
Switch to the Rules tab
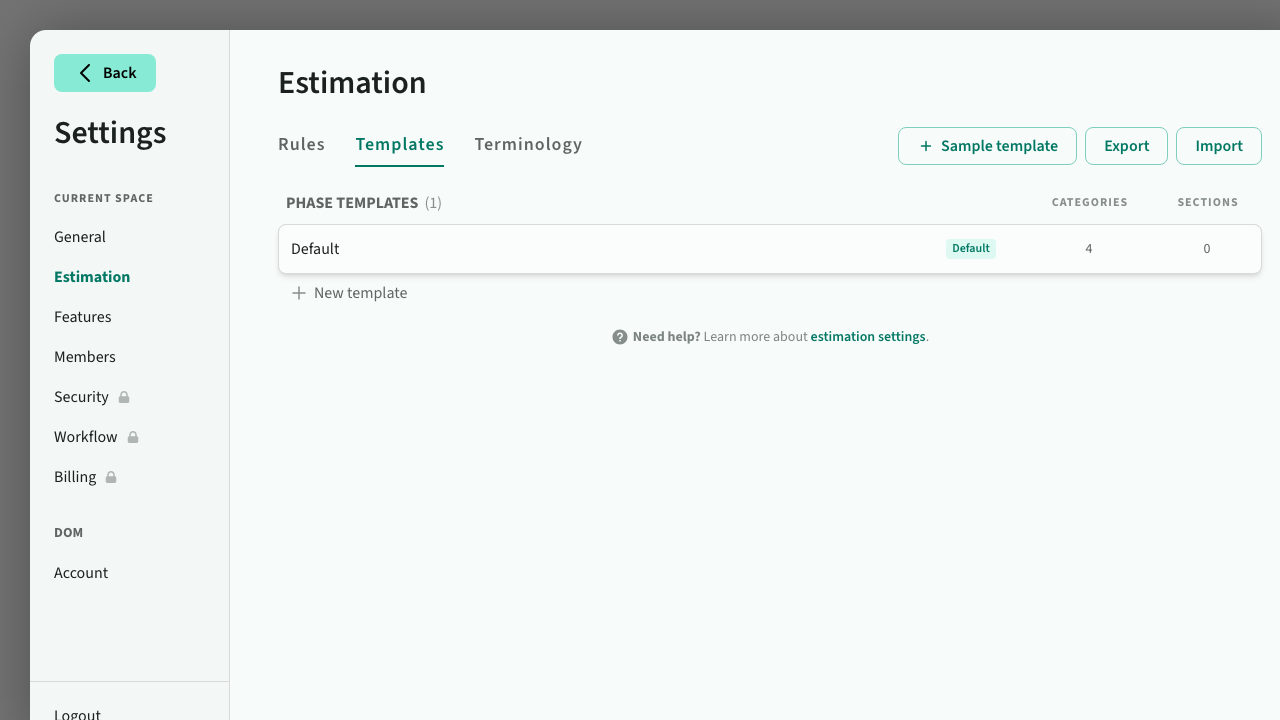click(301, 144)
